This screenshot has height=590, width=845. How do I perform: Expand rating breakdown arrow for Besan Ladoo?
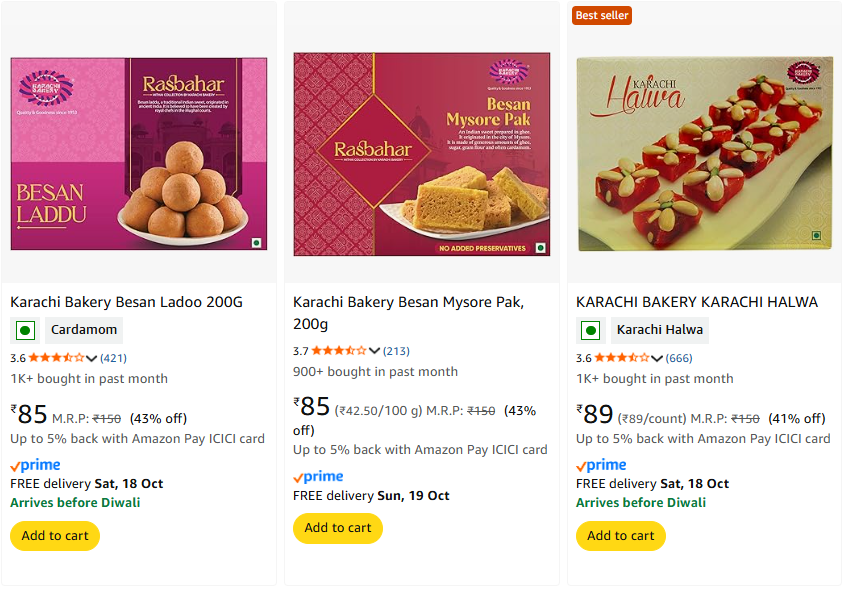click(92, 358)
